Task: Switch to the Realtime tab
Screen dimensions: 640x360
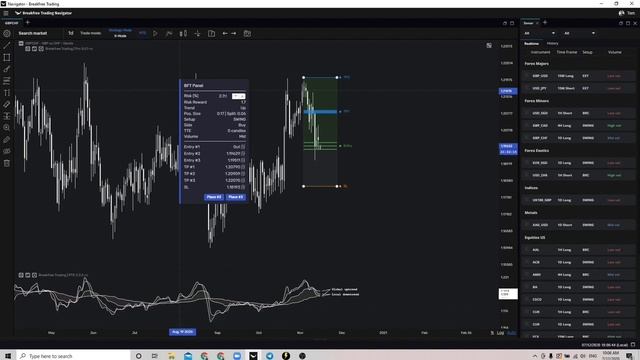Action: click(x=531, y=43)
